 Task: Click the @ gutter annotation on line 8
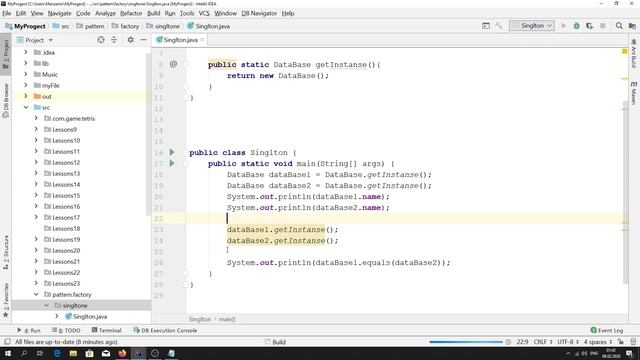pyautogui.click(x=173, y=64)
